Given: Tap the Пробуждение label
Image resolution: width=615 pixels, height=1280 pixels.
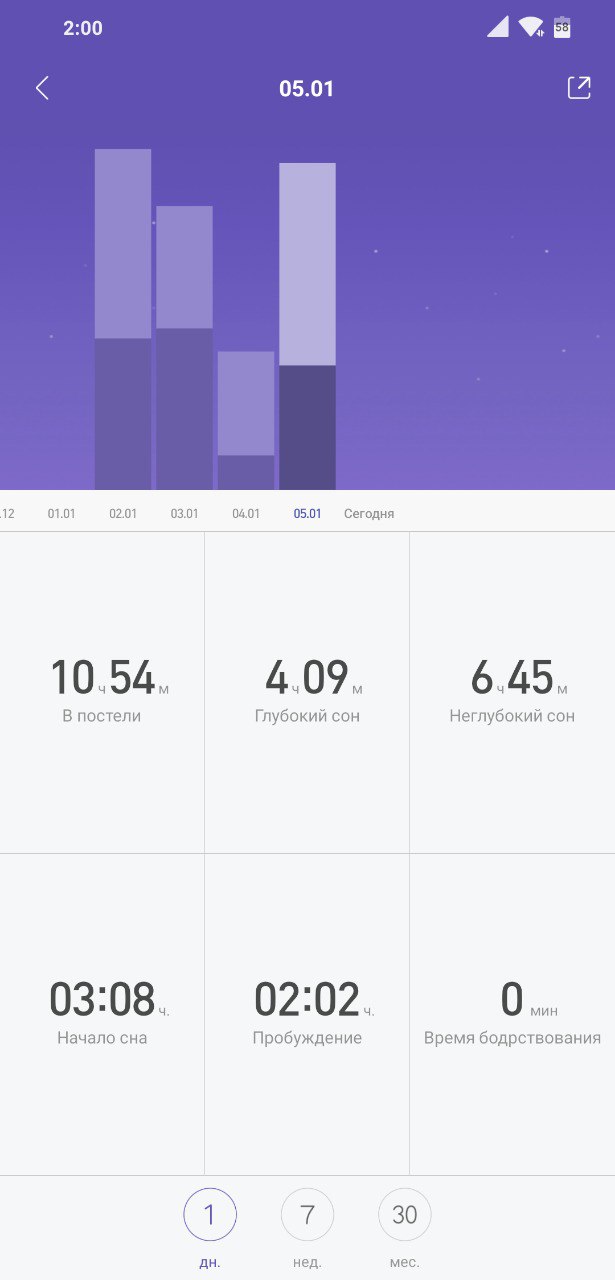Looking at the screenshot, I should (307, 1038).
